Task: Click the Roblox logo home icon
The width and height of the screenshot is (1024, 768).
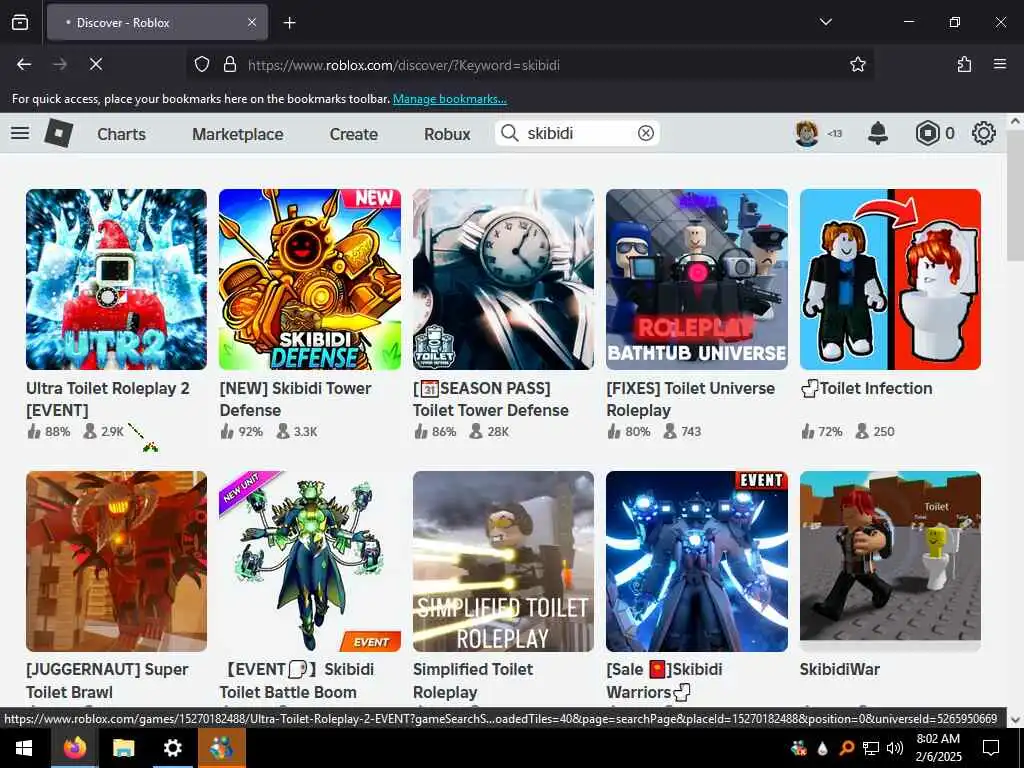Action: point(59,133)
